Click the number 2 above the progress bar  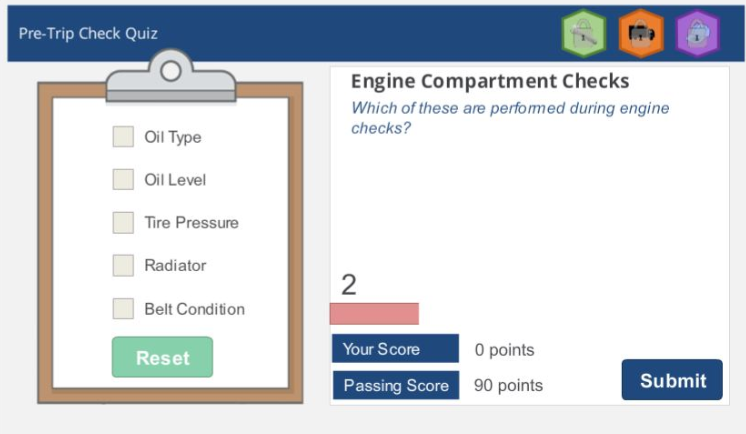(349, 285)
